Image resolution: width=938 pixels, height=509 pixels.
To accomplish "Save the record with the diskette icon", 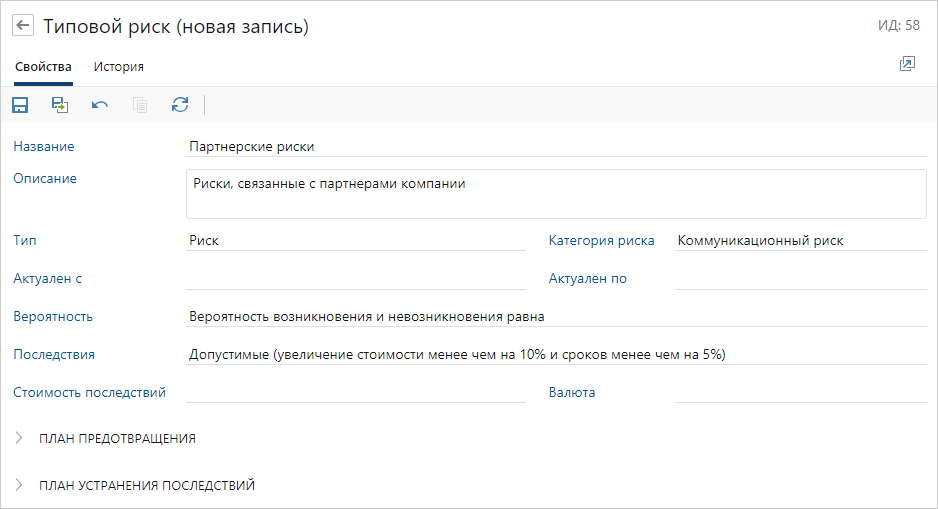I will (x=20, y=105).
